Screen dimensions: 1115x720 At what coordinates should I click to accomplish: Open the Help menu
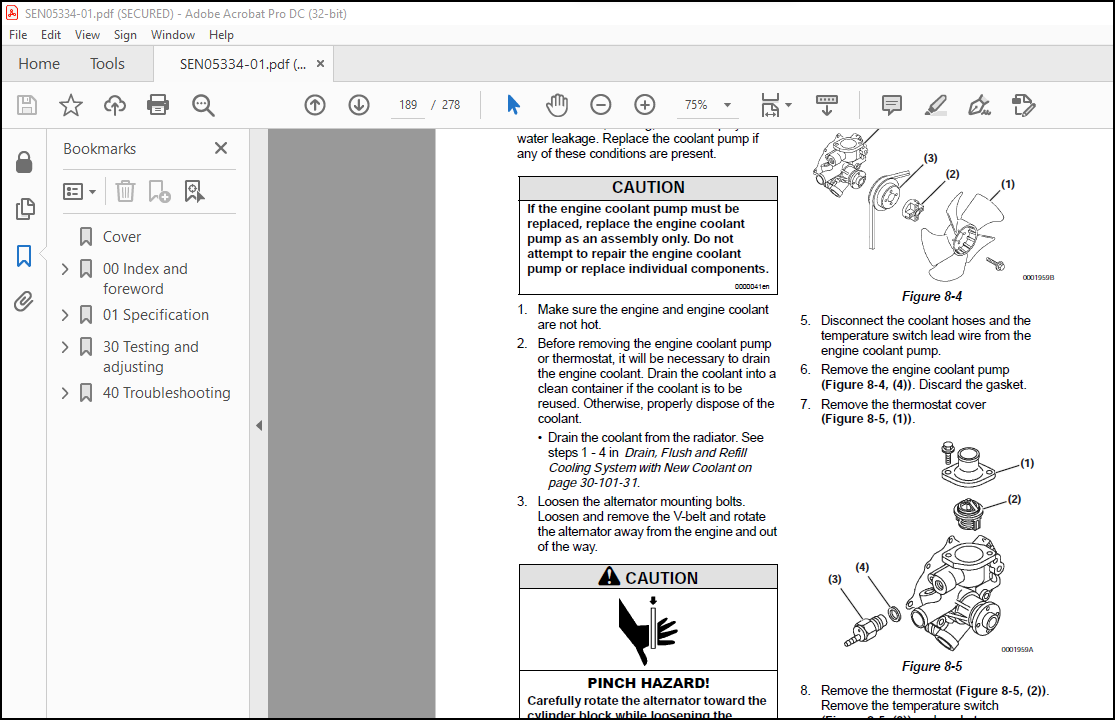[221, 35]
